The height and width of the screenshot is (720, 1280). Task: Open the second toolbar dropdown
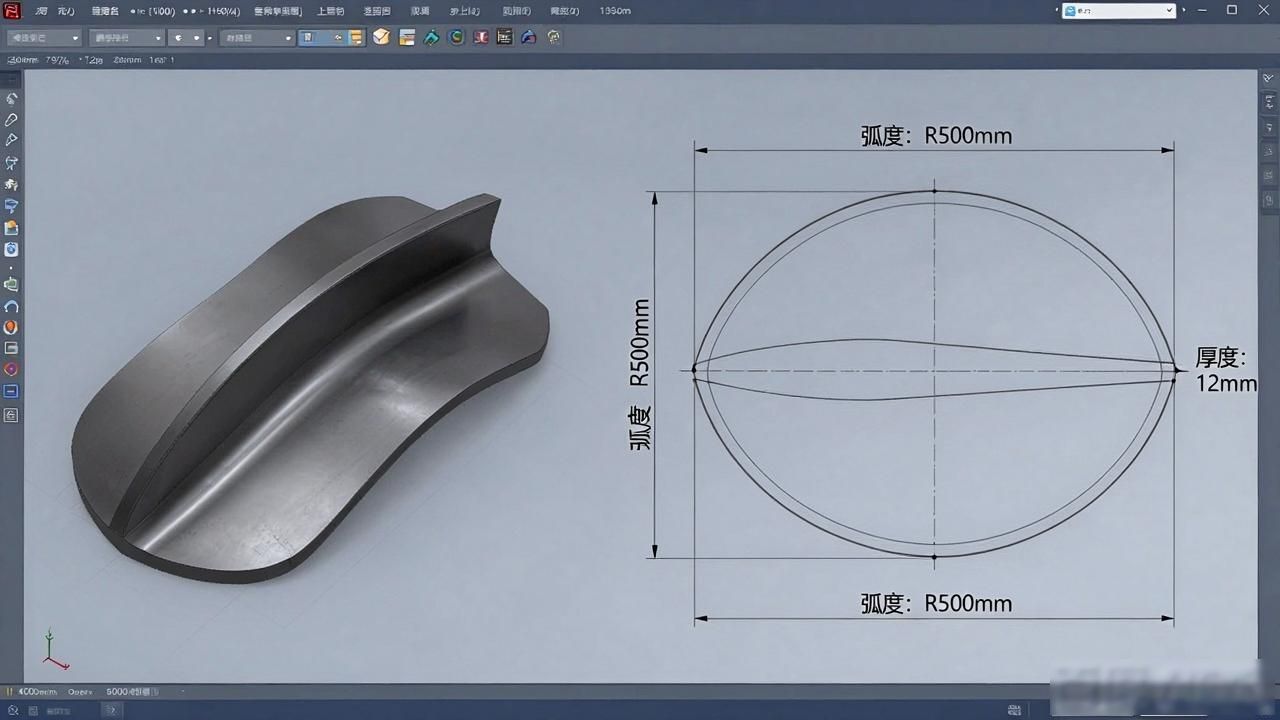click(126, 38)
